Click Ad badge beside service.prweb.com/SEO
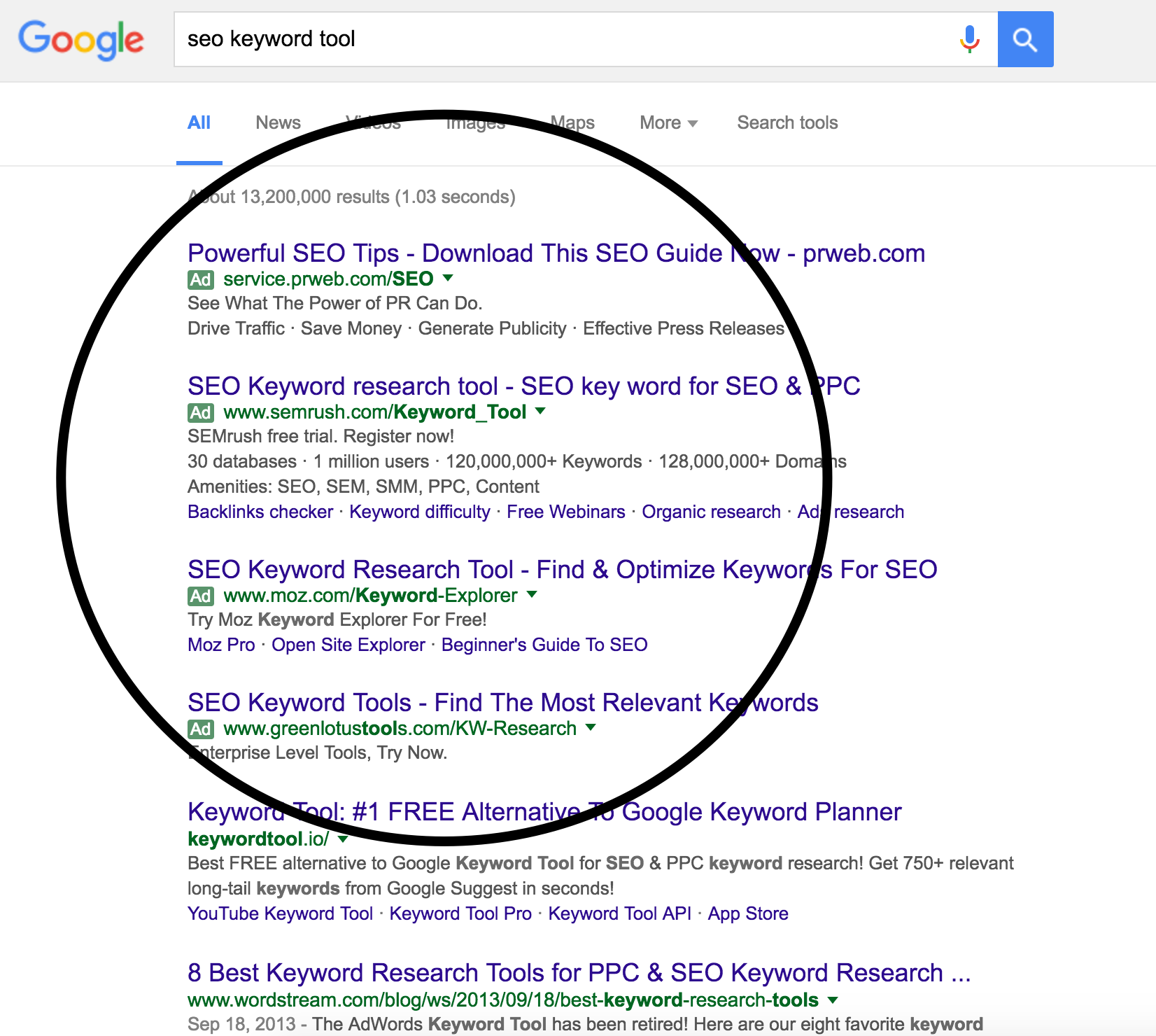This screenshot has height=1036, width=1156. [x=201, y=279]
